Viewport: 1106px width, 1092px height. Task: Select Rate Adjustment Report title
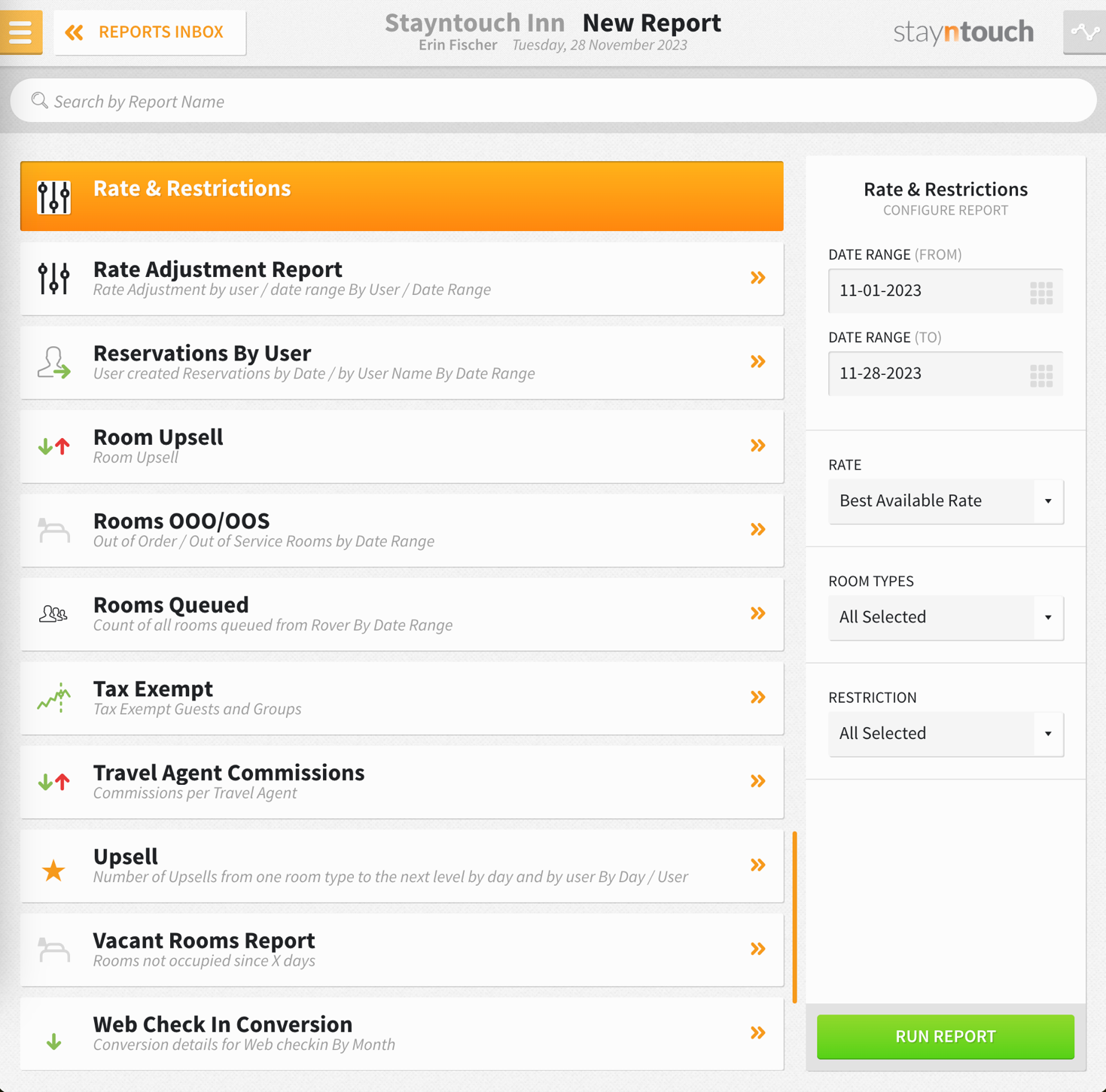(218, 269)
